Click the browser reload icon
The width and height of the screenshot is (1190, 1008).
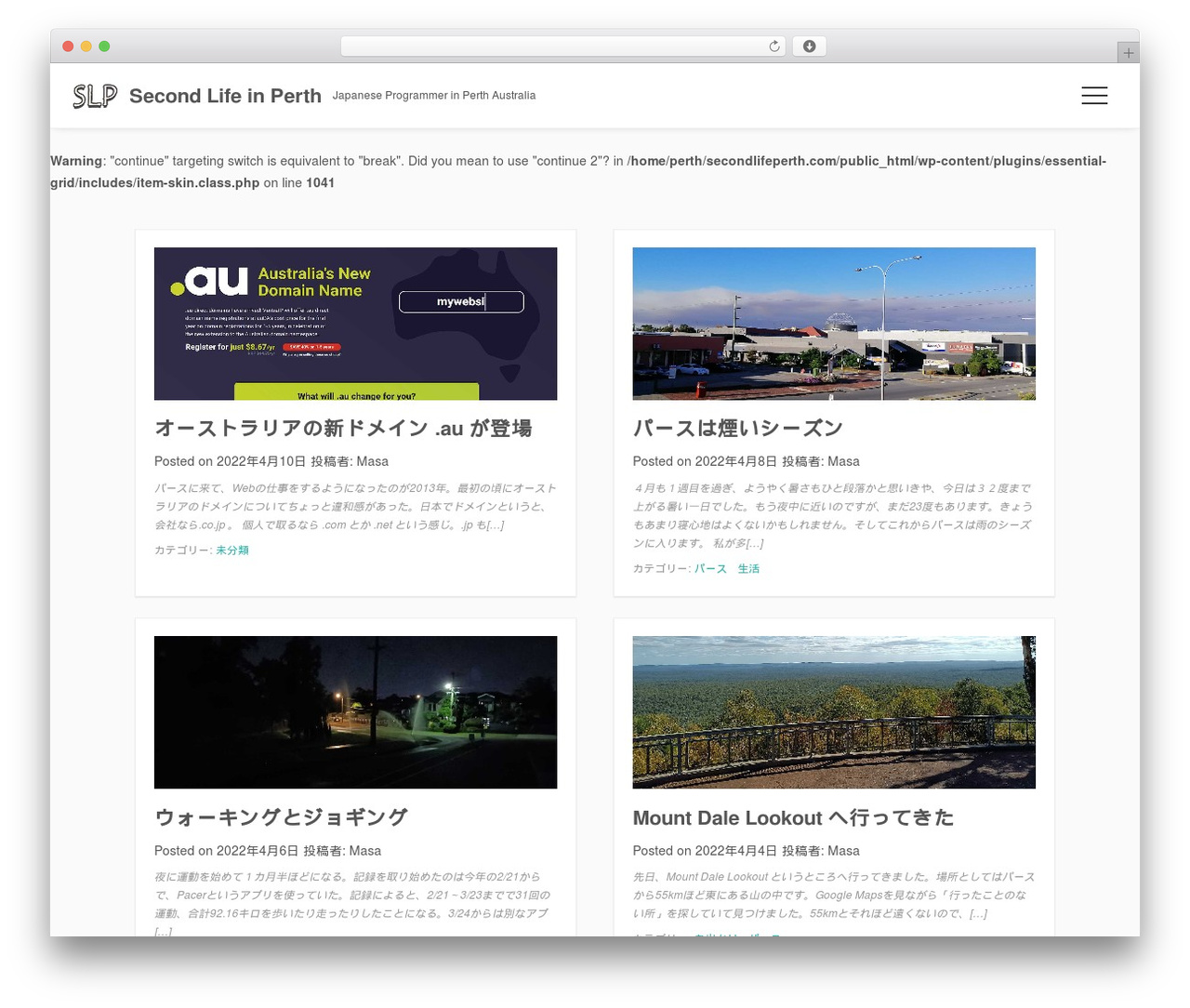773,46
